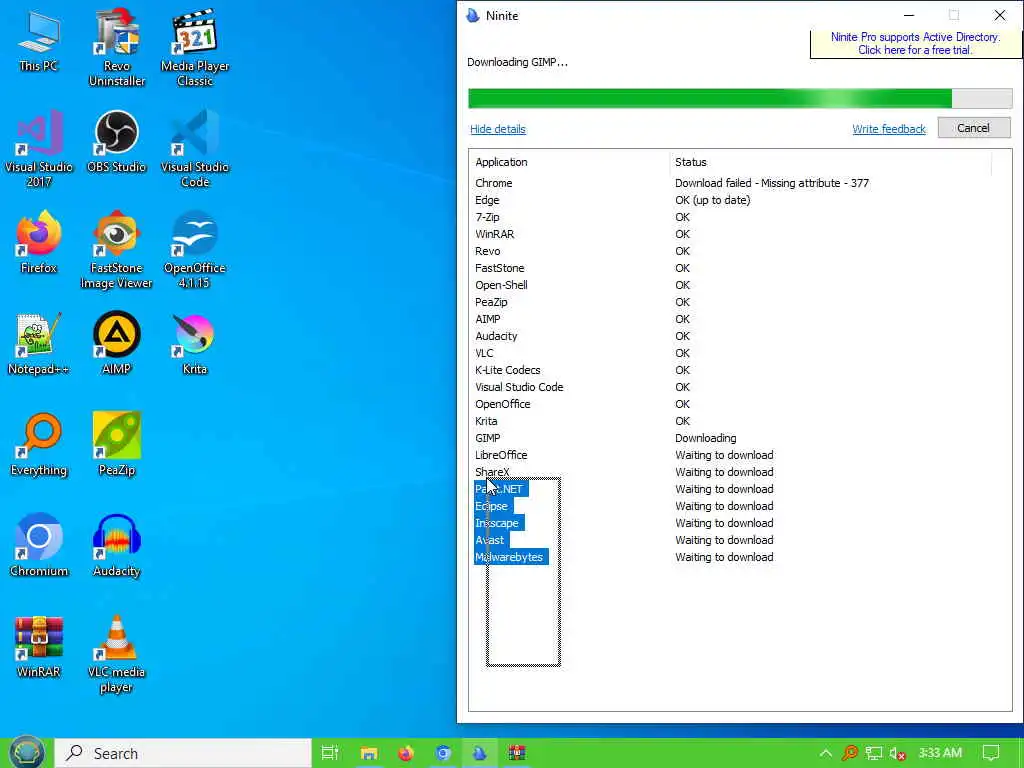Click the VLC media player desktop icon
The height and width of the screenshot is (768, 1024).
116,654
